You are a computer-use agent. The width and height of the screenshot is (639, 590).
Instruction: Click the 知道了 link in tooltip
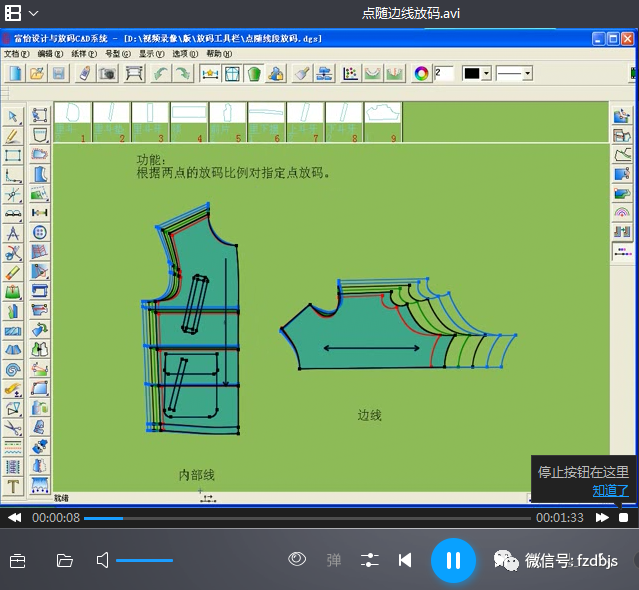pos(610,491)
